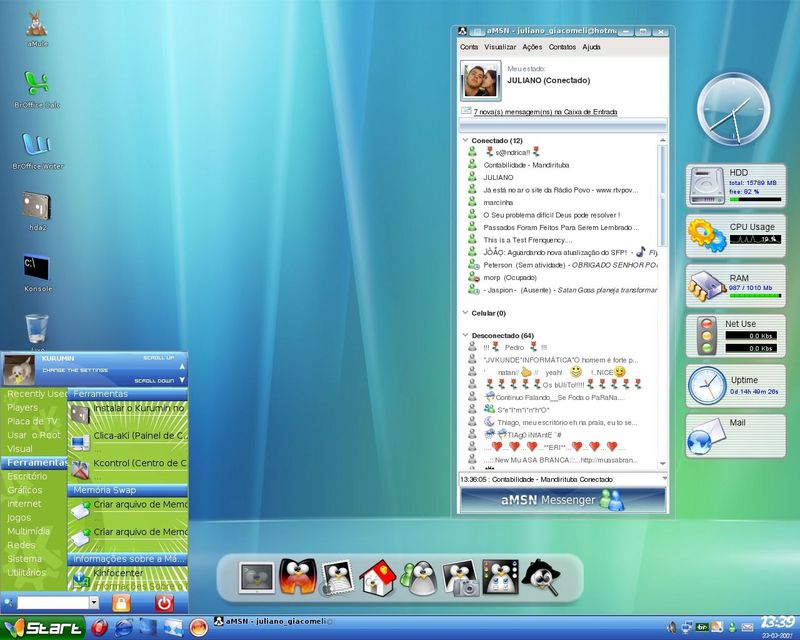
Task: Click the CPU Usage gears widget
Action: (735, 236)
